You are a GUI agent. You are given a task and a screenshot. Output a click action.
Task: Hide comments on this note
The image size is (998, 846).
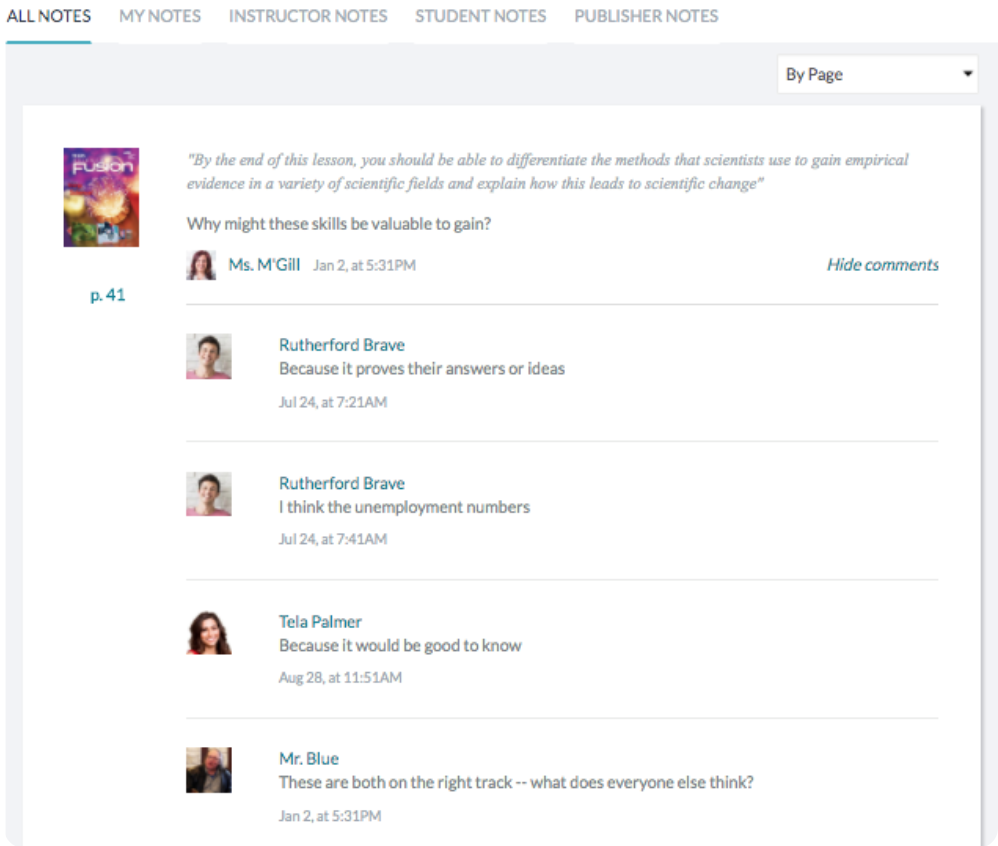coord(882,265)
